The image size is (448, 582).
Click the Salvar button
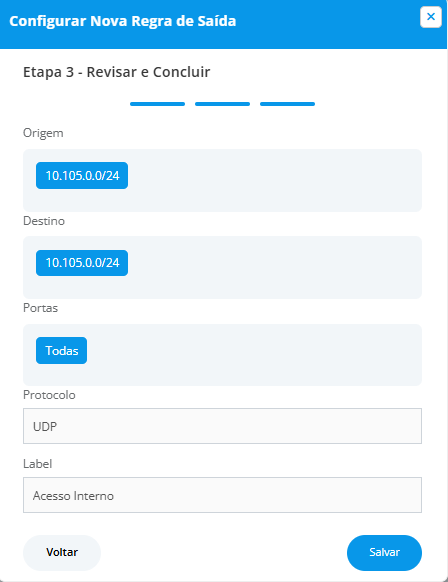coord(384,552)
